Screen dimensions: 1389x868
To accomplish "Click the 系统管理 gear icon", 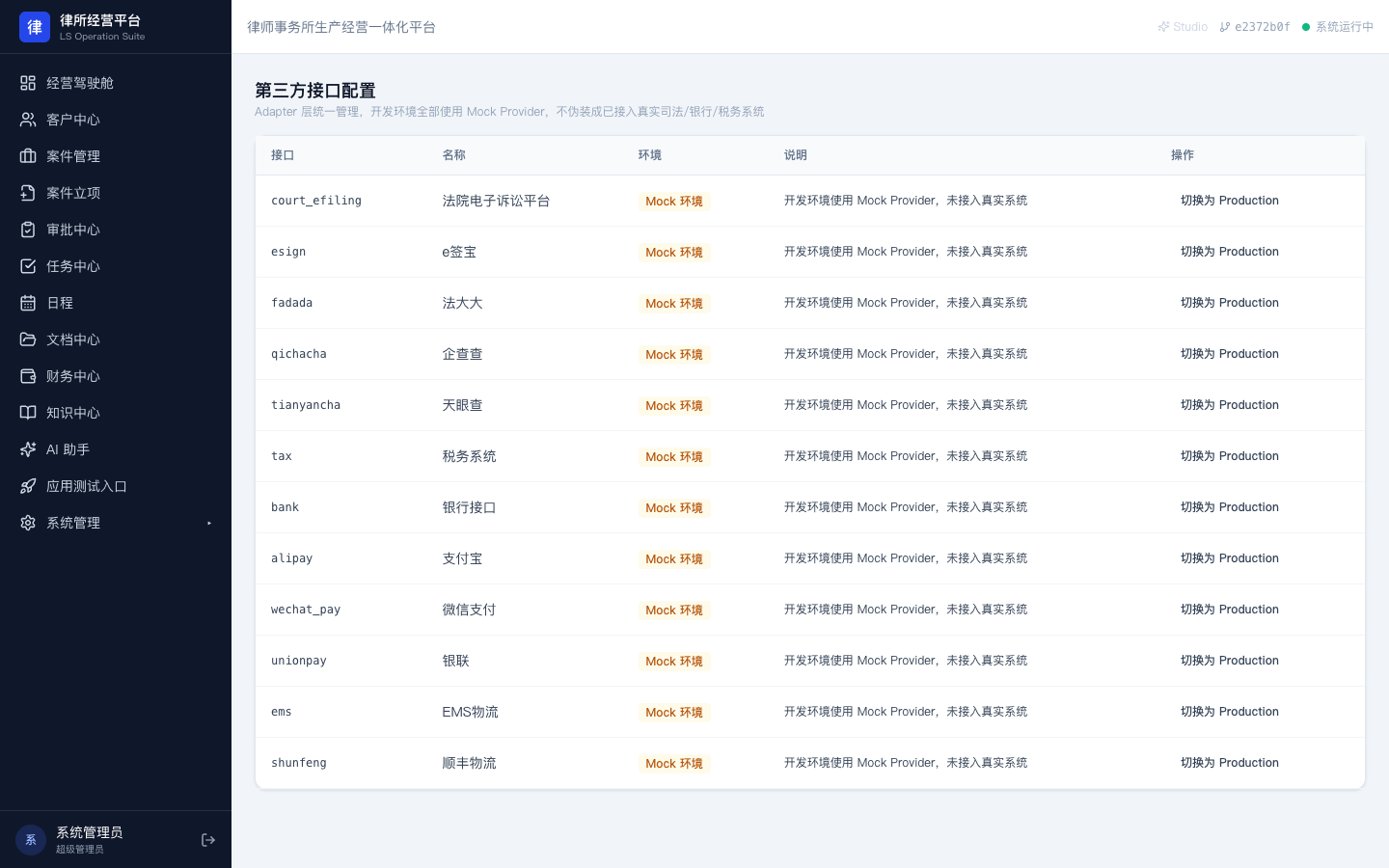I will [x=28, y=523].
